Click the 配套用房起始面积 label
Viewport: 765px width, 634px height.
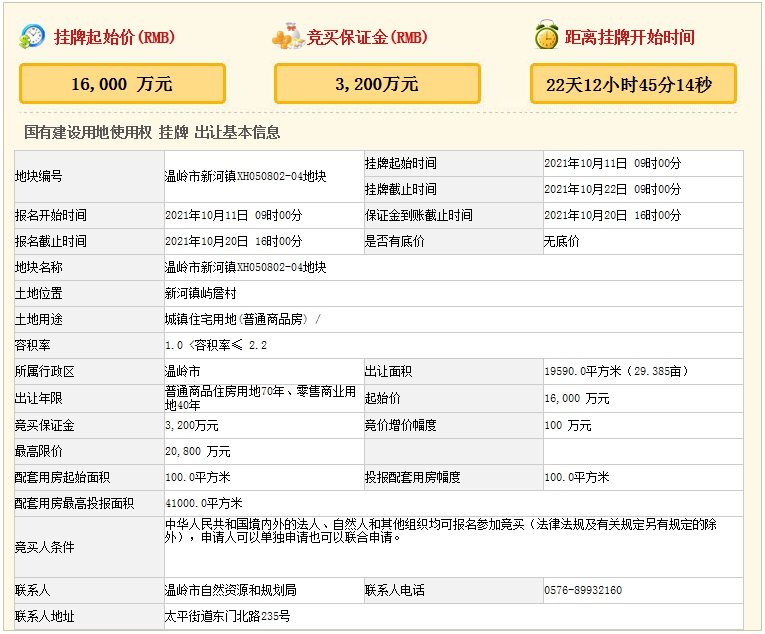[x=62, y=477]
